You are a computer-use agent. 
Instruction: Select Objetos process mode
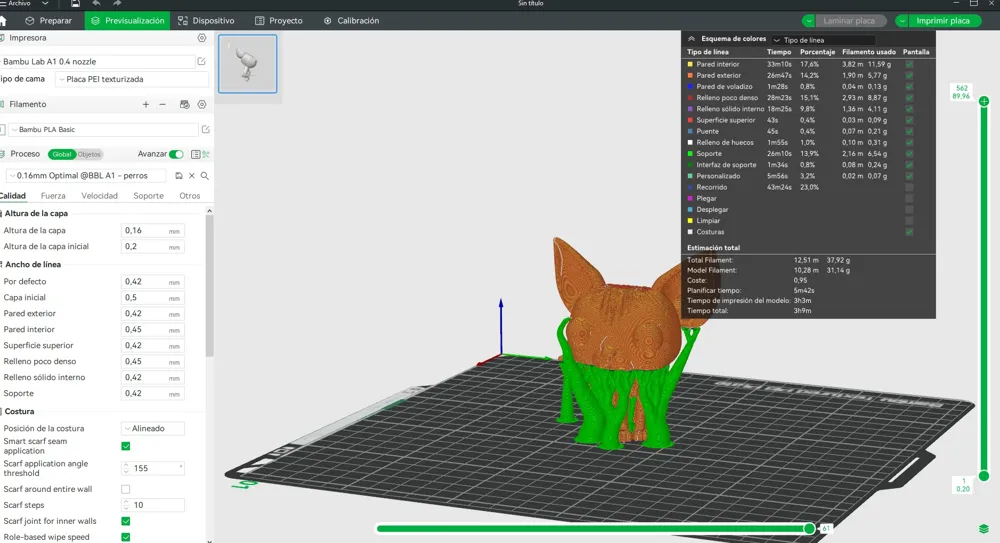[89, 154]
